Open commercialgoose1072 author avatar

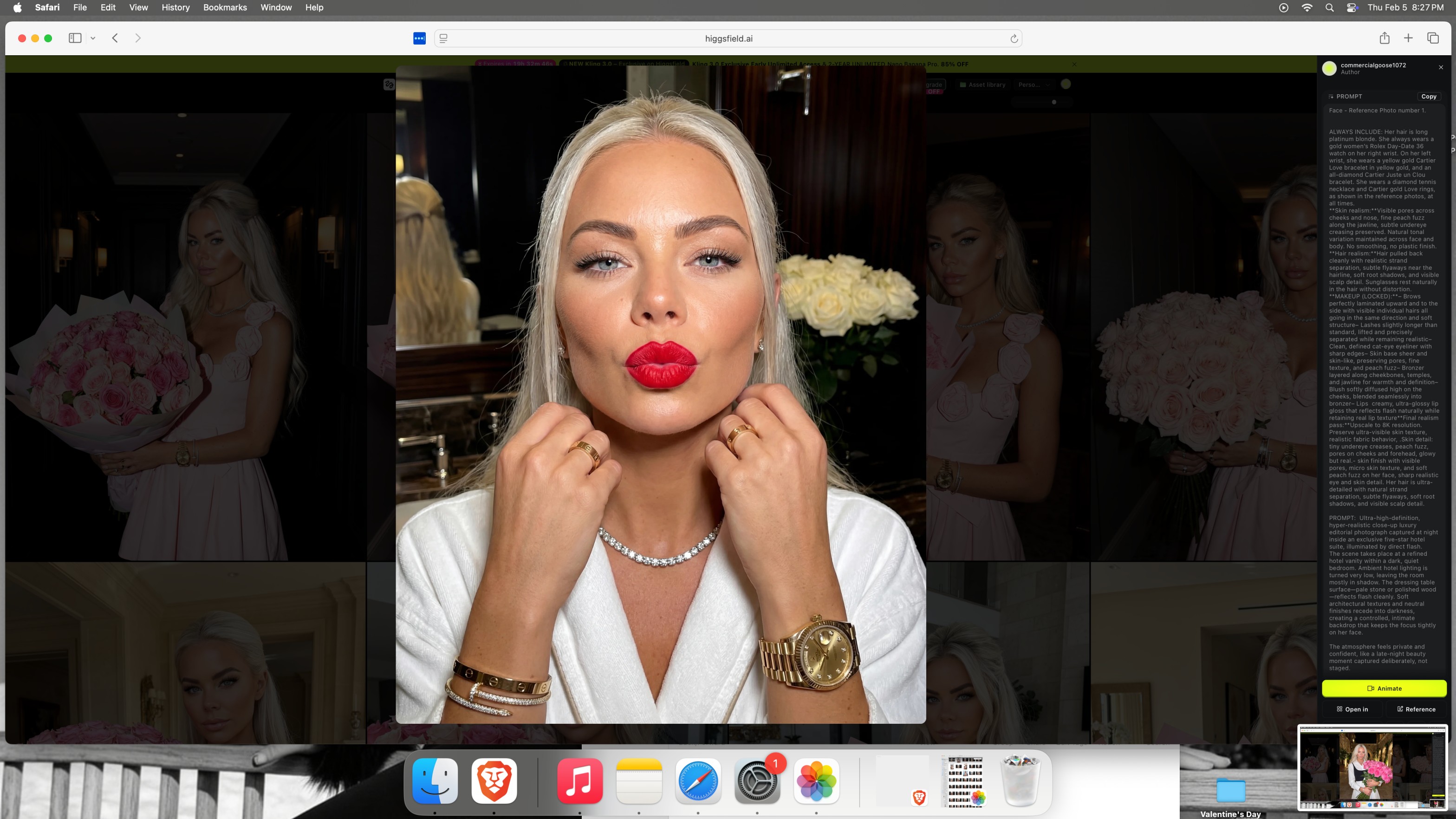(x=1329, y=68)
